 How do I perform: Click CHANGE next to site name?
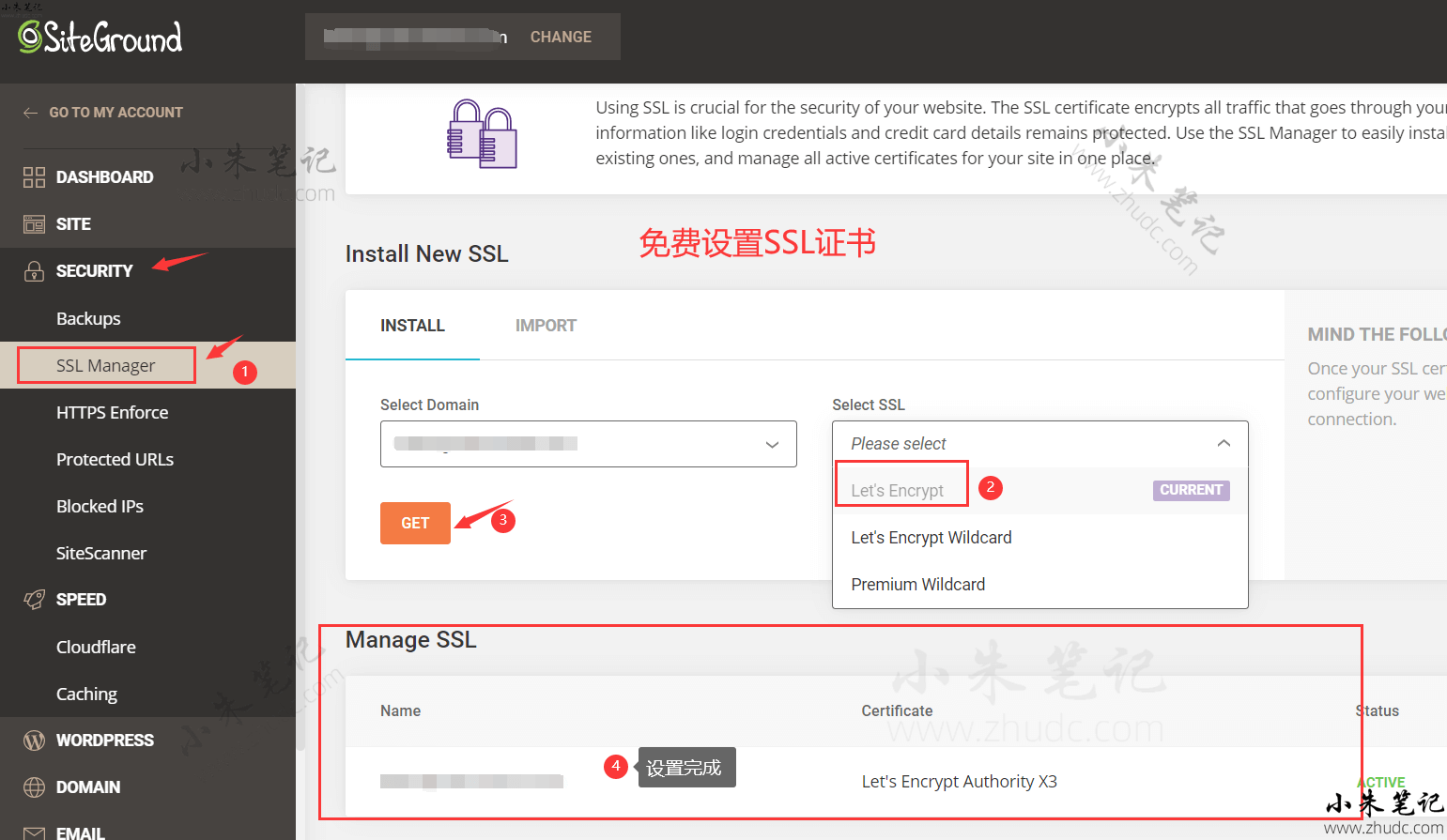click(x=561, y=38)
